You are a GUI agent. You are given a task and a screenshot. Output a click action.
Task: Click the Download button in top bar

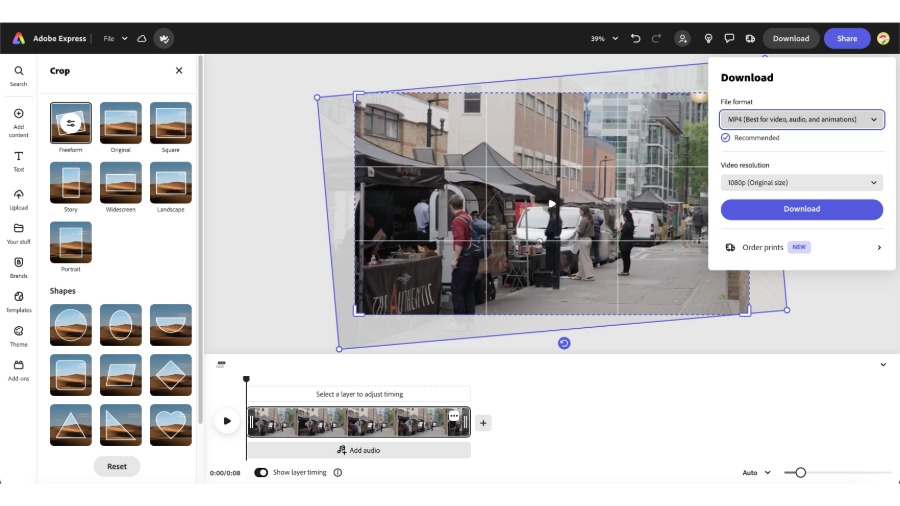coord(791,38)
